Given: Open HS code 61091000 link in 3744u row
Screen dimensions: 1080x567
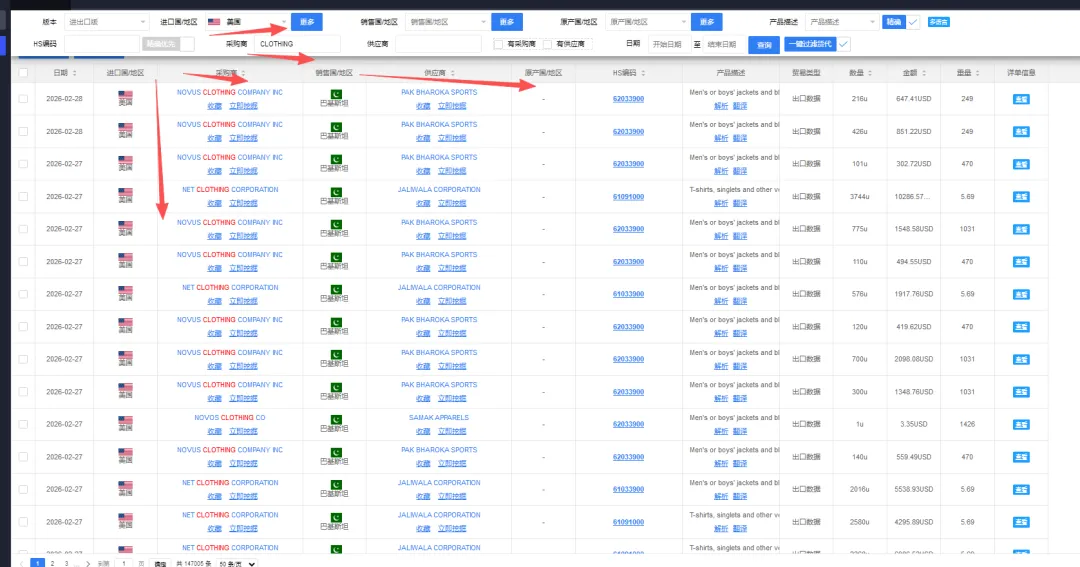Looking at the screenshot, I should pos(628,197).
